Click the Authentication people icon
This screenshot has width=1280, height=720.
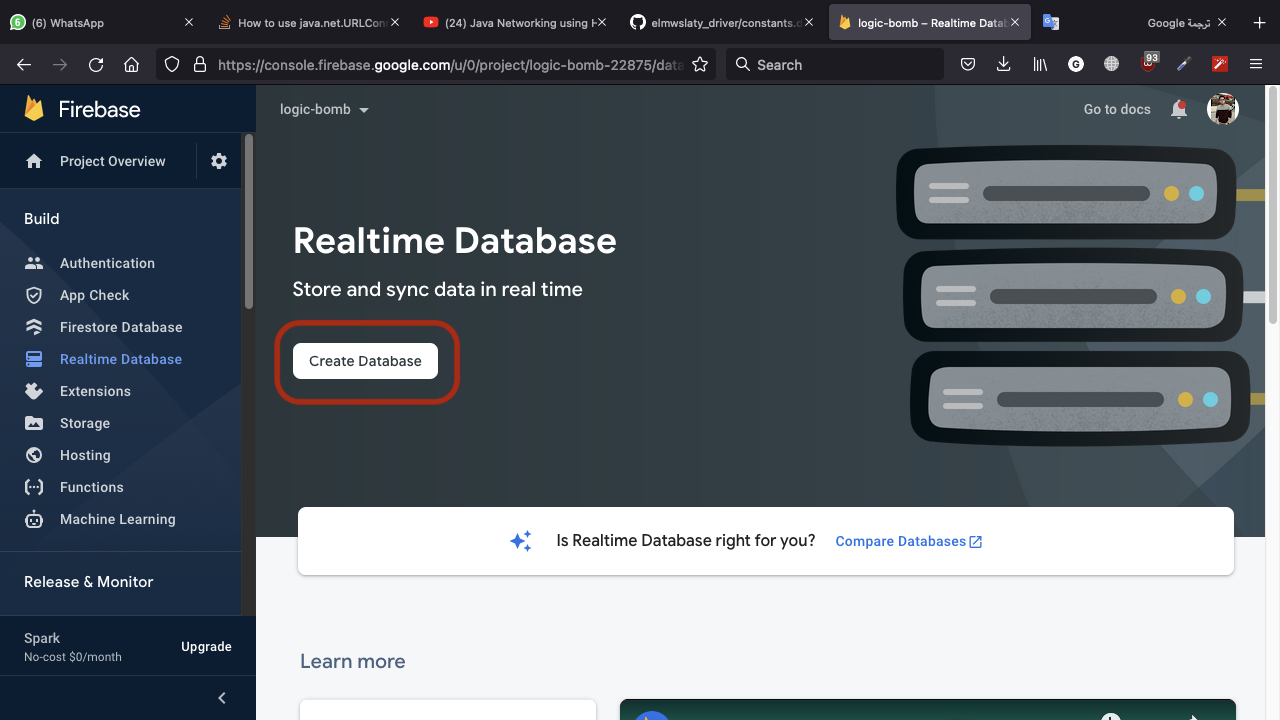pyautogui.click(x=34, y=263)
